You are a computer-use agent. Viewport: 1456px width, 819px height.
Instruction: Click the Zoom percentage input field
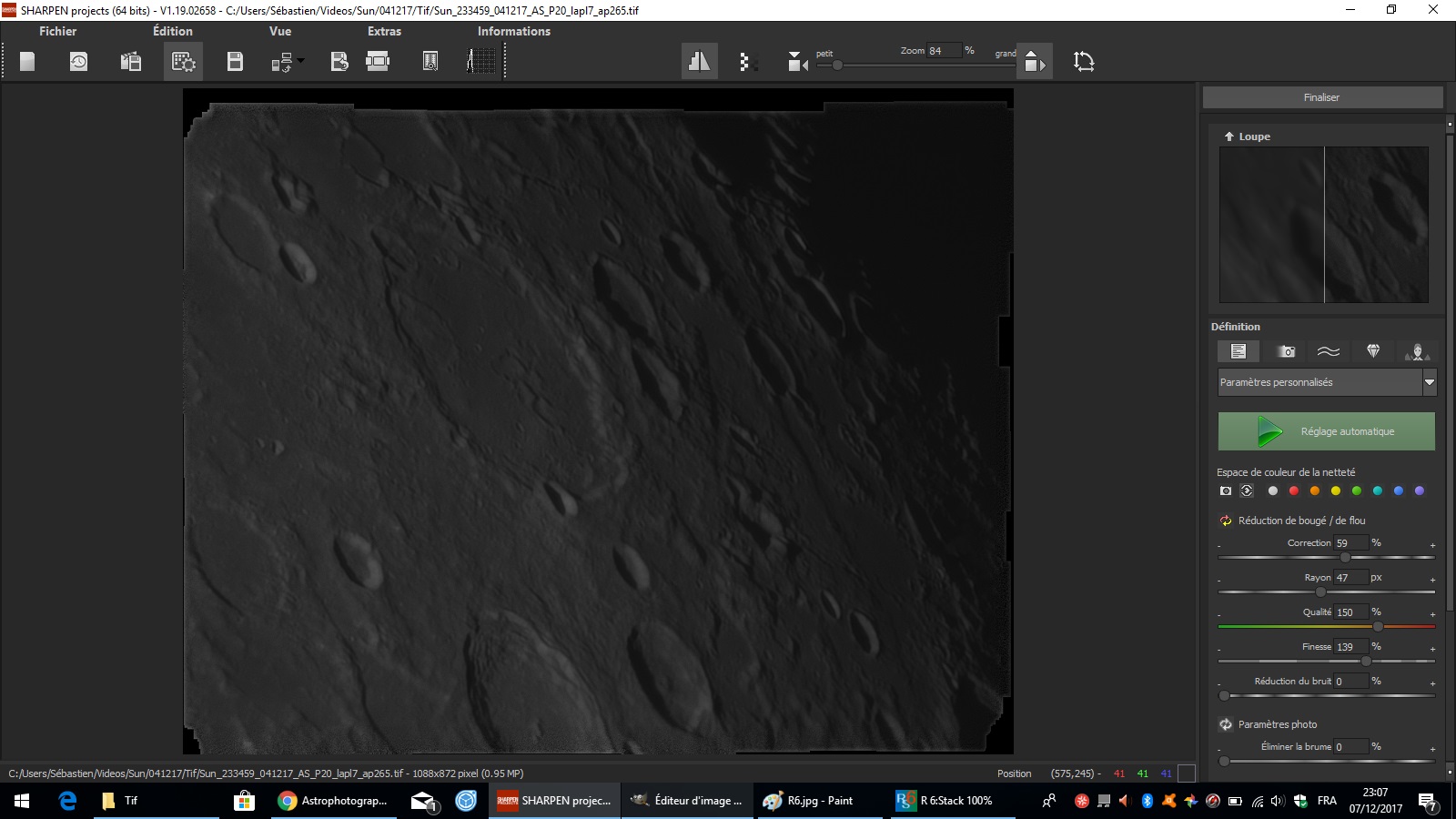click(x=944, y=51)
